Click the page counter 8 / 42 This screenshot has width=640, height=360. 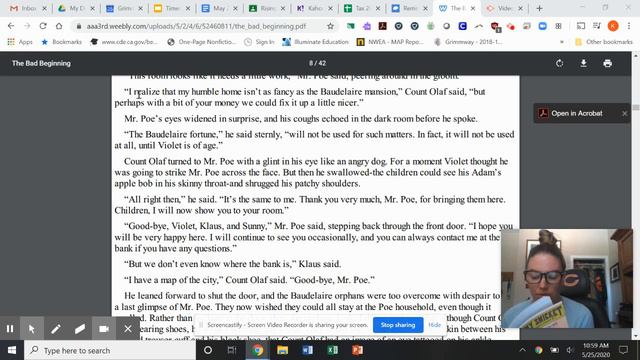317,63
